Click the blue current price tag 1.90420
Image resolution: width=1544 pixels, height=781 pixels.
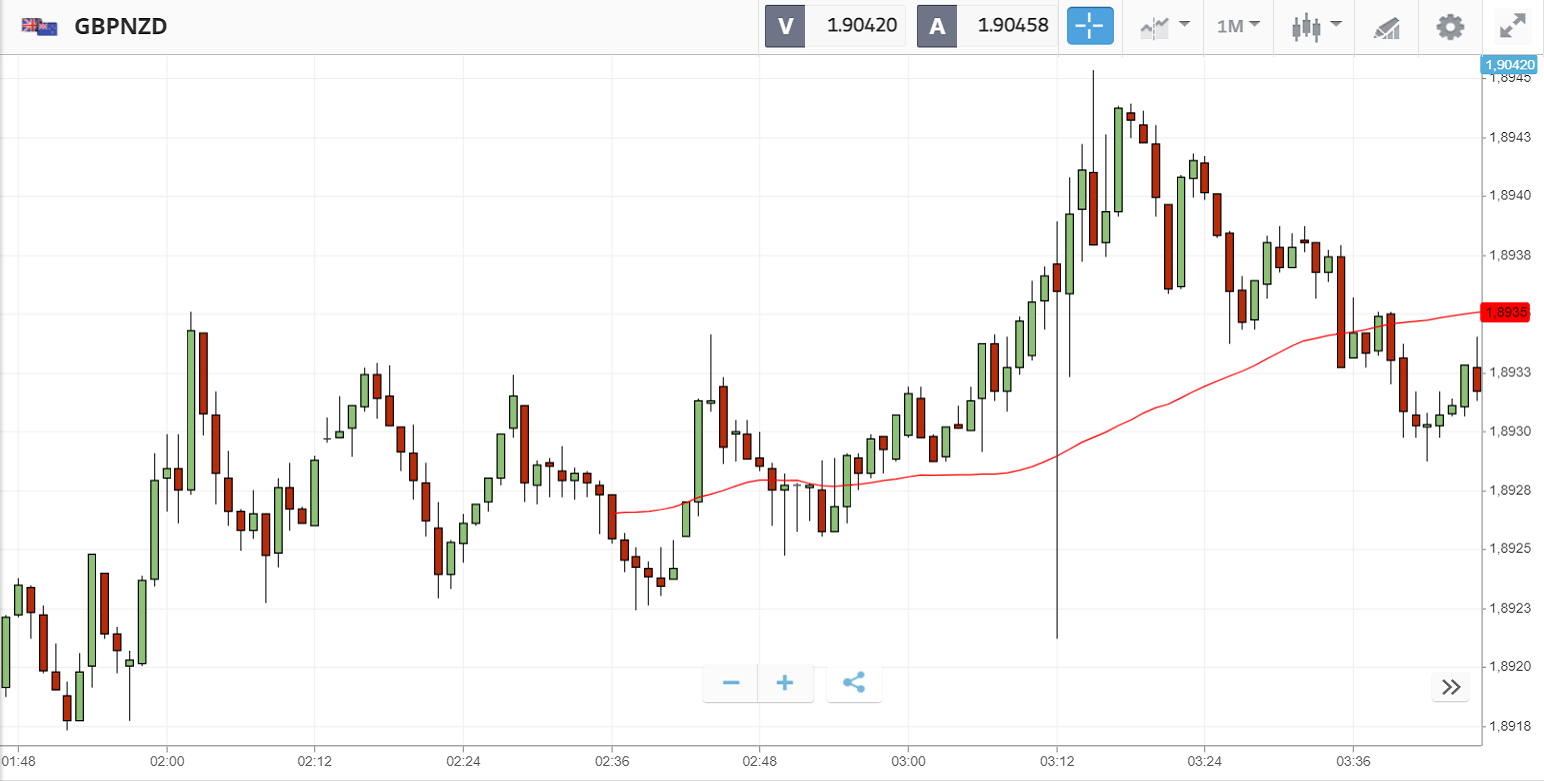[1510, 64]
